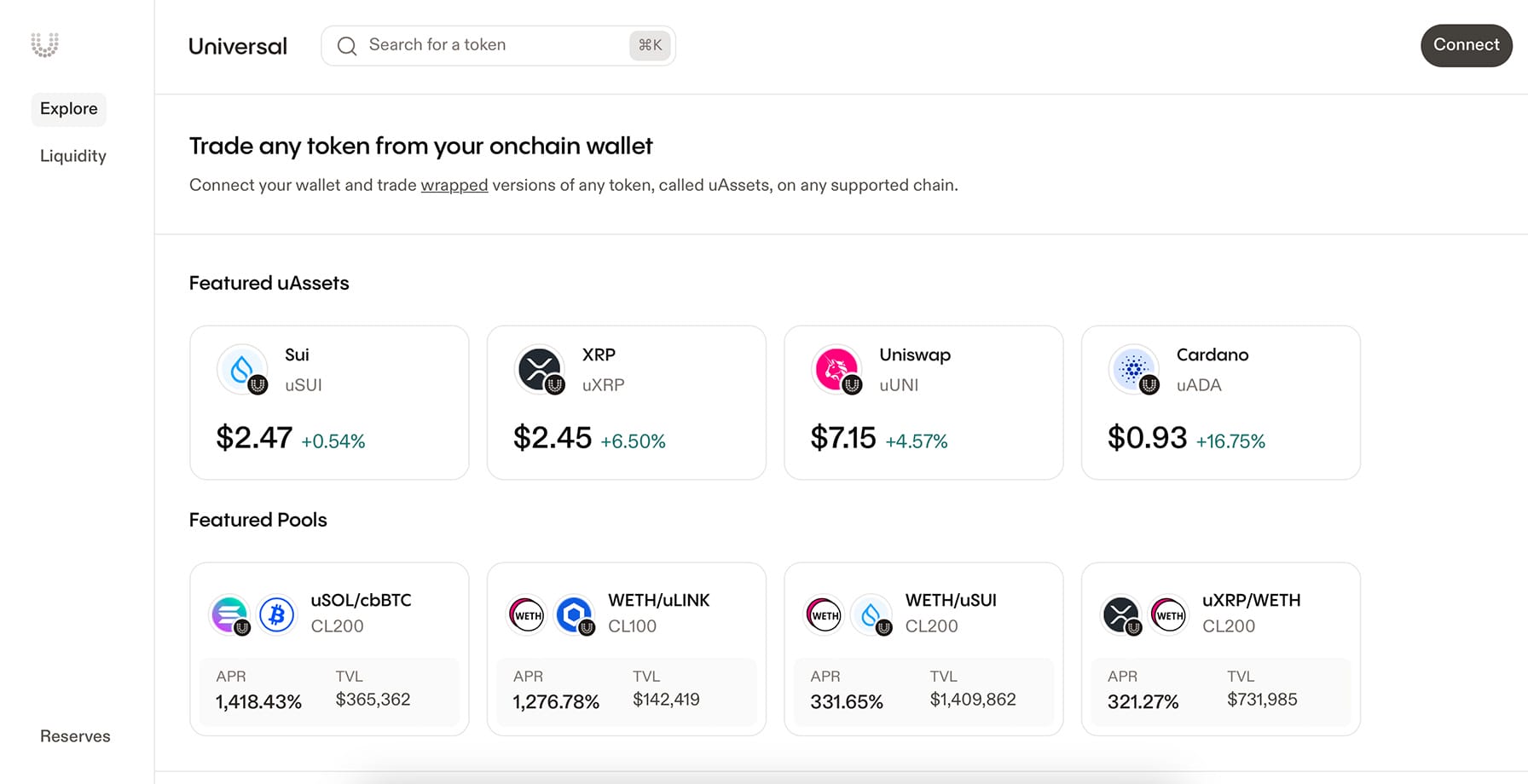Switch to the Explore section

(x=68, y=109)
